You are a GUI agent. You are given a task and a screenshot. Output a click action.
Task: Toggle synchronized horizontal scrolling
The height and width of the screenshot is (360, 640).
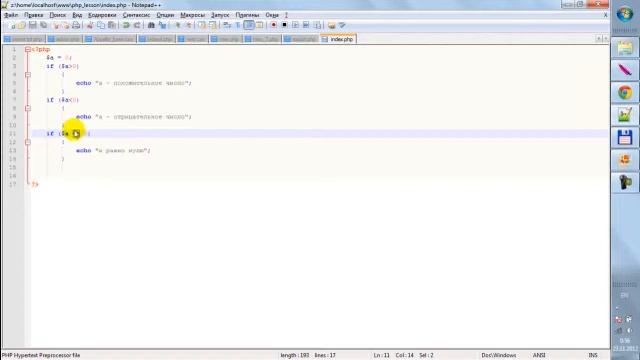pyautogui.click(x=213, y=25)
